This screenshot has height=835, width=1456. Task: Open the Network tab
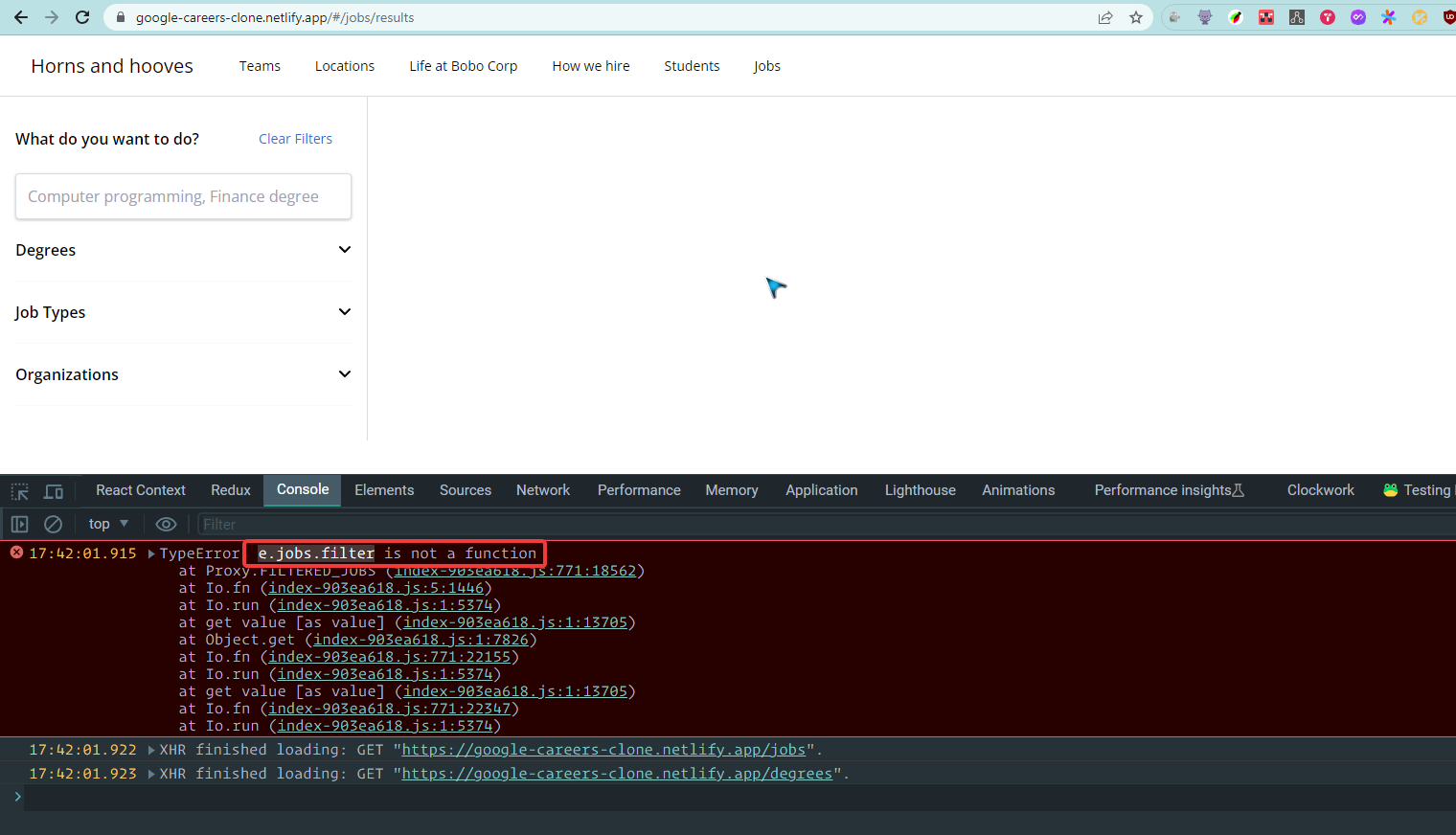[543, 490]
